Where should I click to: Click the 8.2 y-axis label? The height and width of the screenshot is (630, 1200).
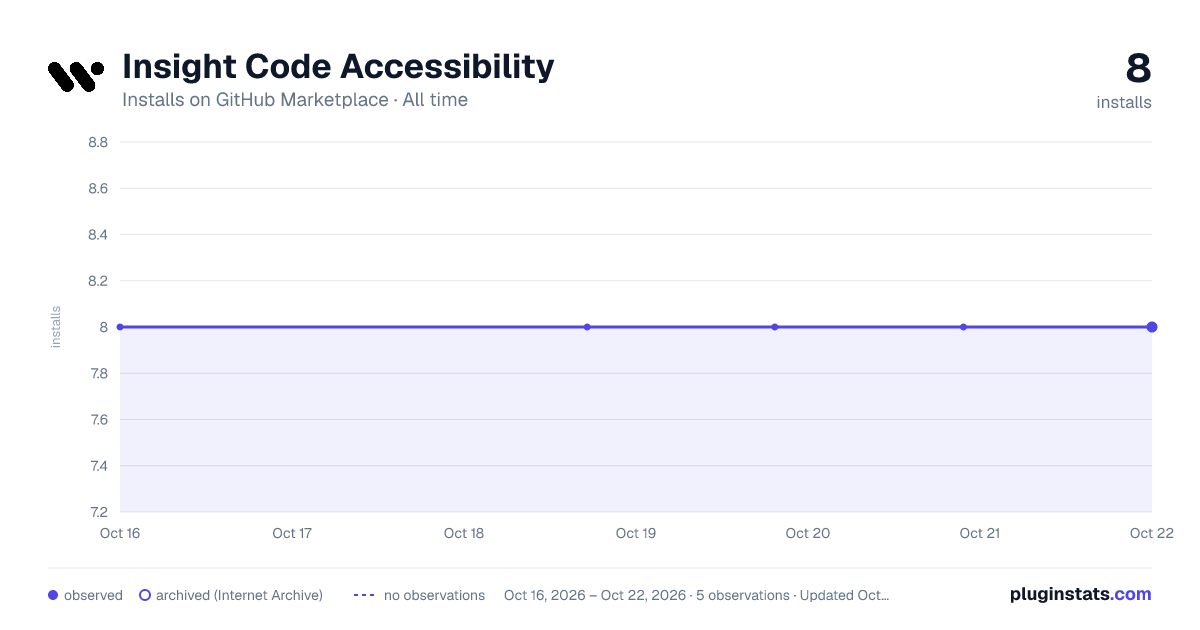point(98,281)
